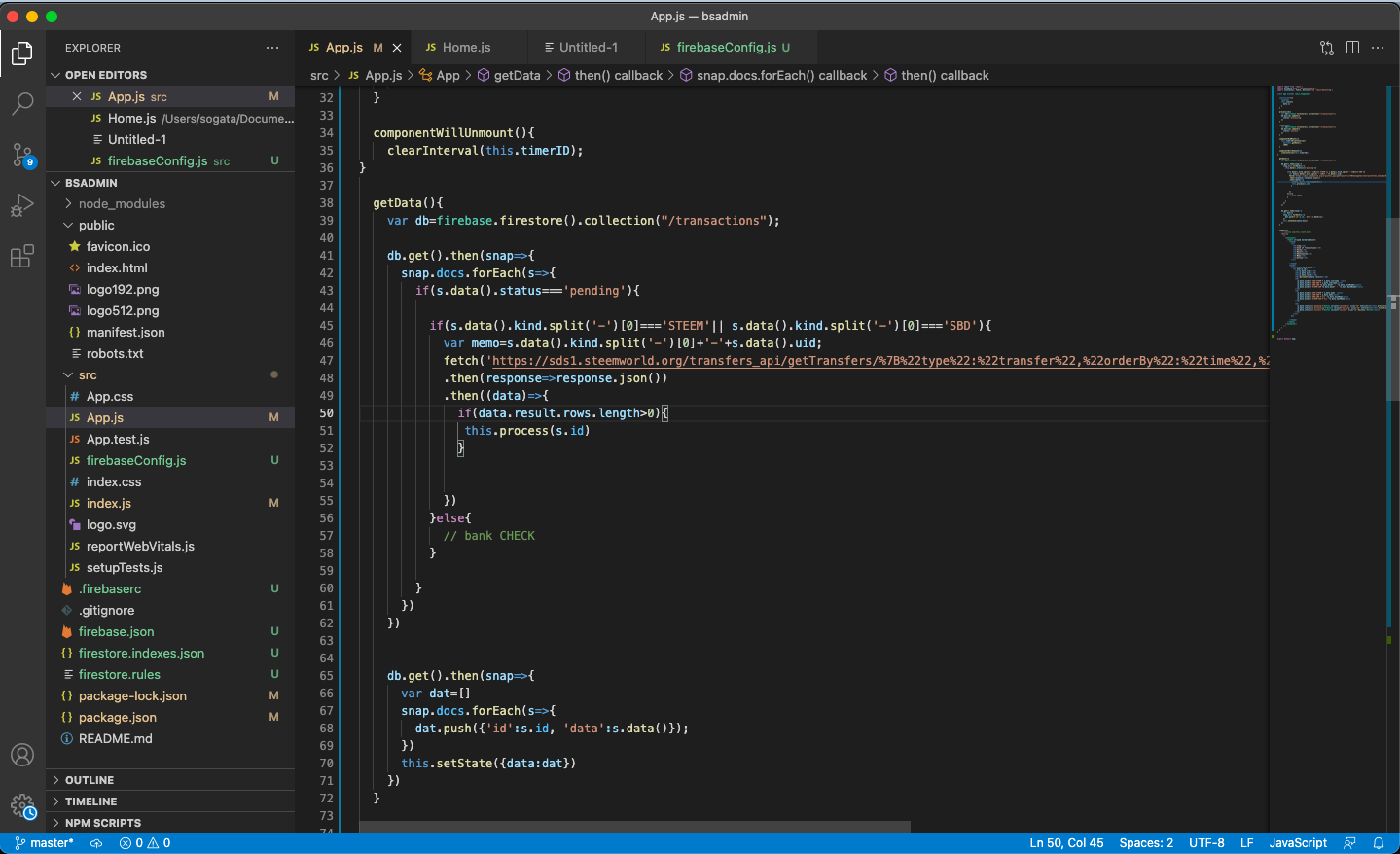Open the steemworld.org URL link in code

879,361
